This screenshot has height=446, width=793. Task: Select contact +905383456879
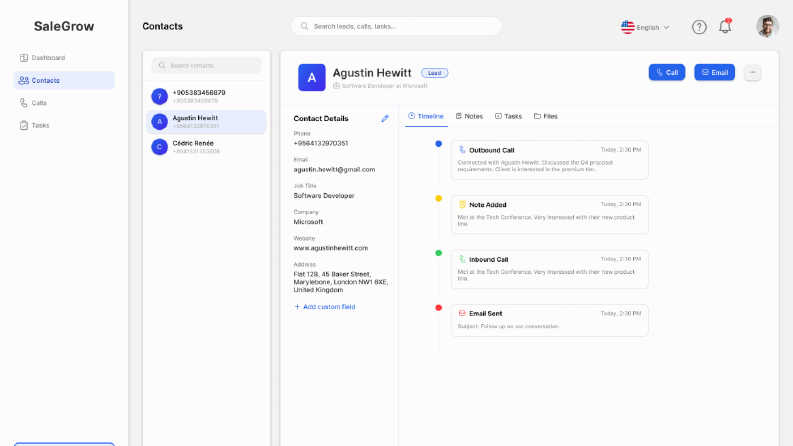click(x=206, y=96)
